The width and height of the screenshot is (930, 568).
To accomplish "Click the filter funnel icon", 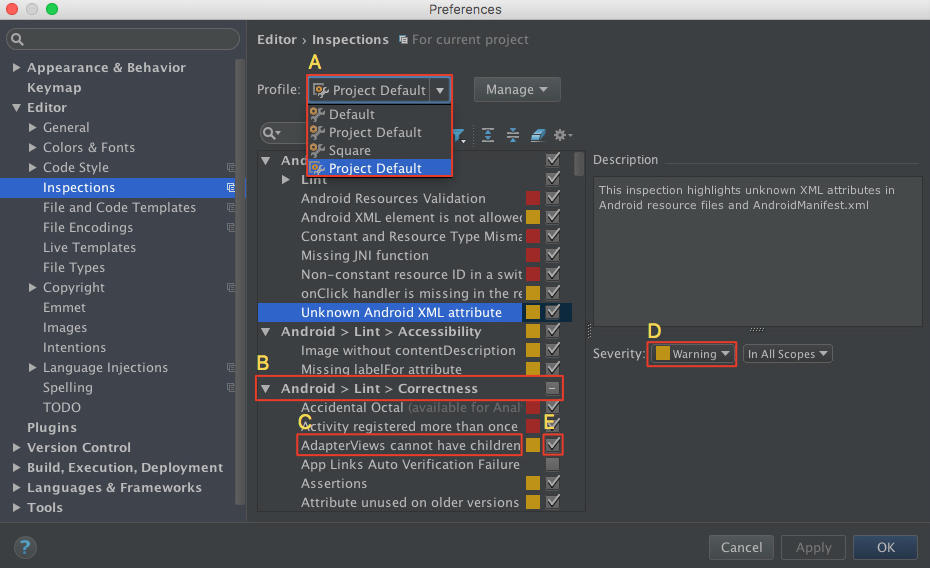I will point(458,135).
